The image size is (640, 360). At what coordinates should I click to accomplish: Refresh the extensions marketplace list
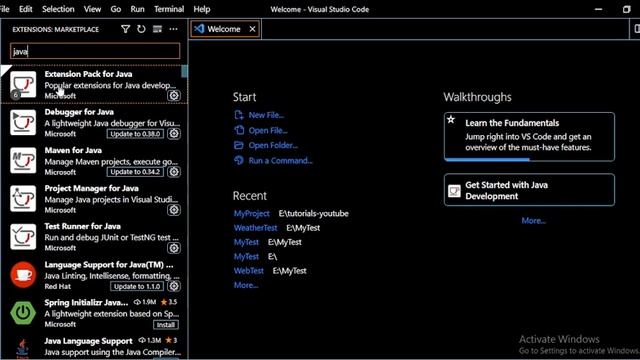pyautogui.click(x=141, y=29)
